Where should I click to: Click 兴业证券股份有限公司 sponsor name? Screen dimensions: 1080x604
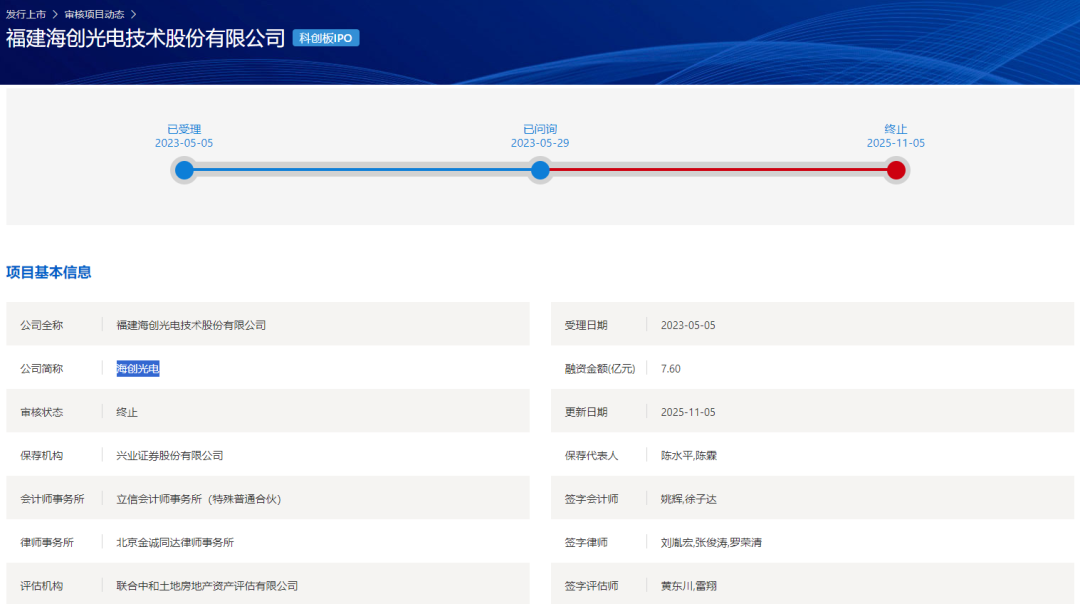(x=169, y=455)
